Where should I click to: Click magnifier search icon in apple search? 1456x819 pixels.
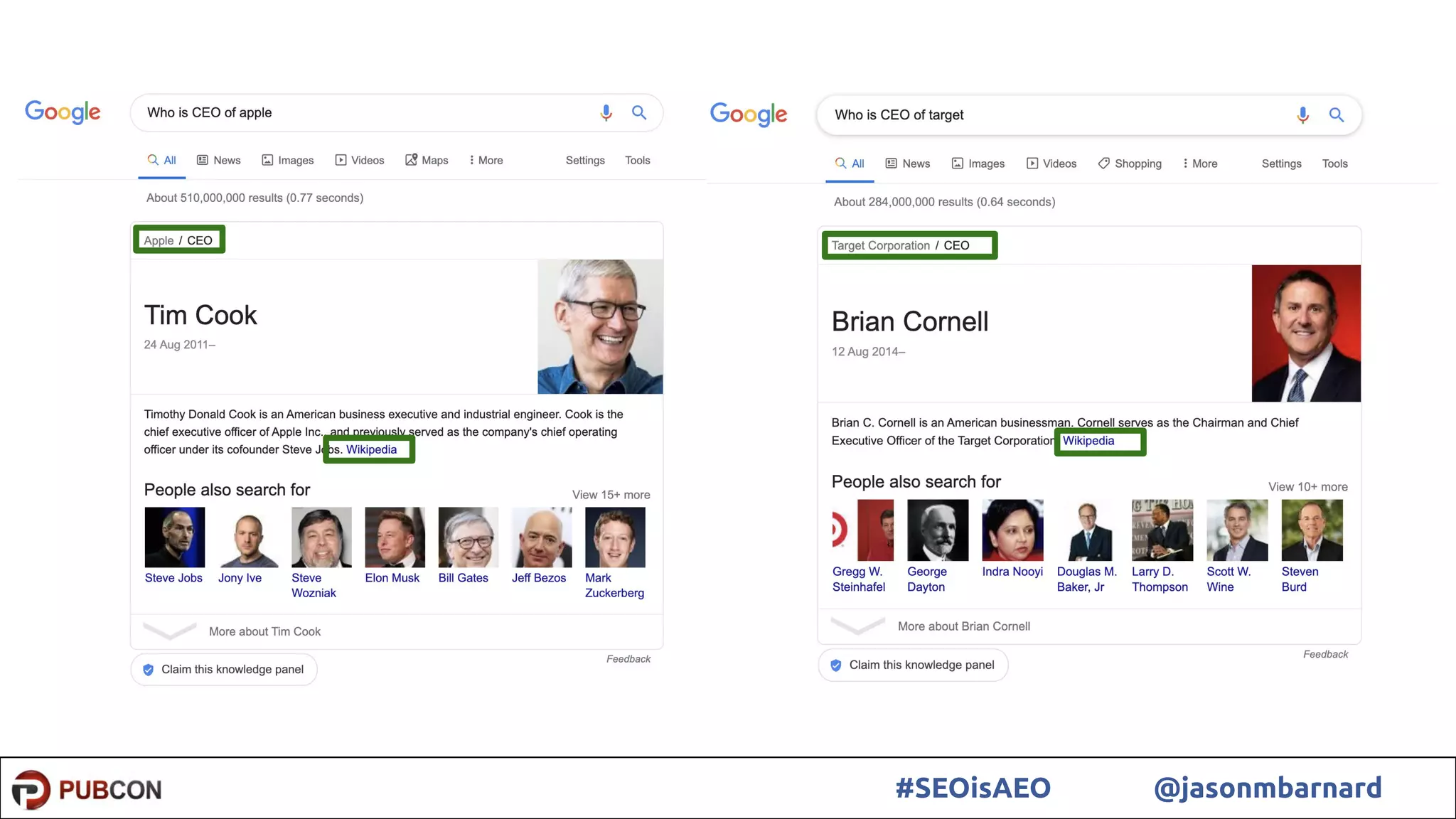tap(639, 112)
